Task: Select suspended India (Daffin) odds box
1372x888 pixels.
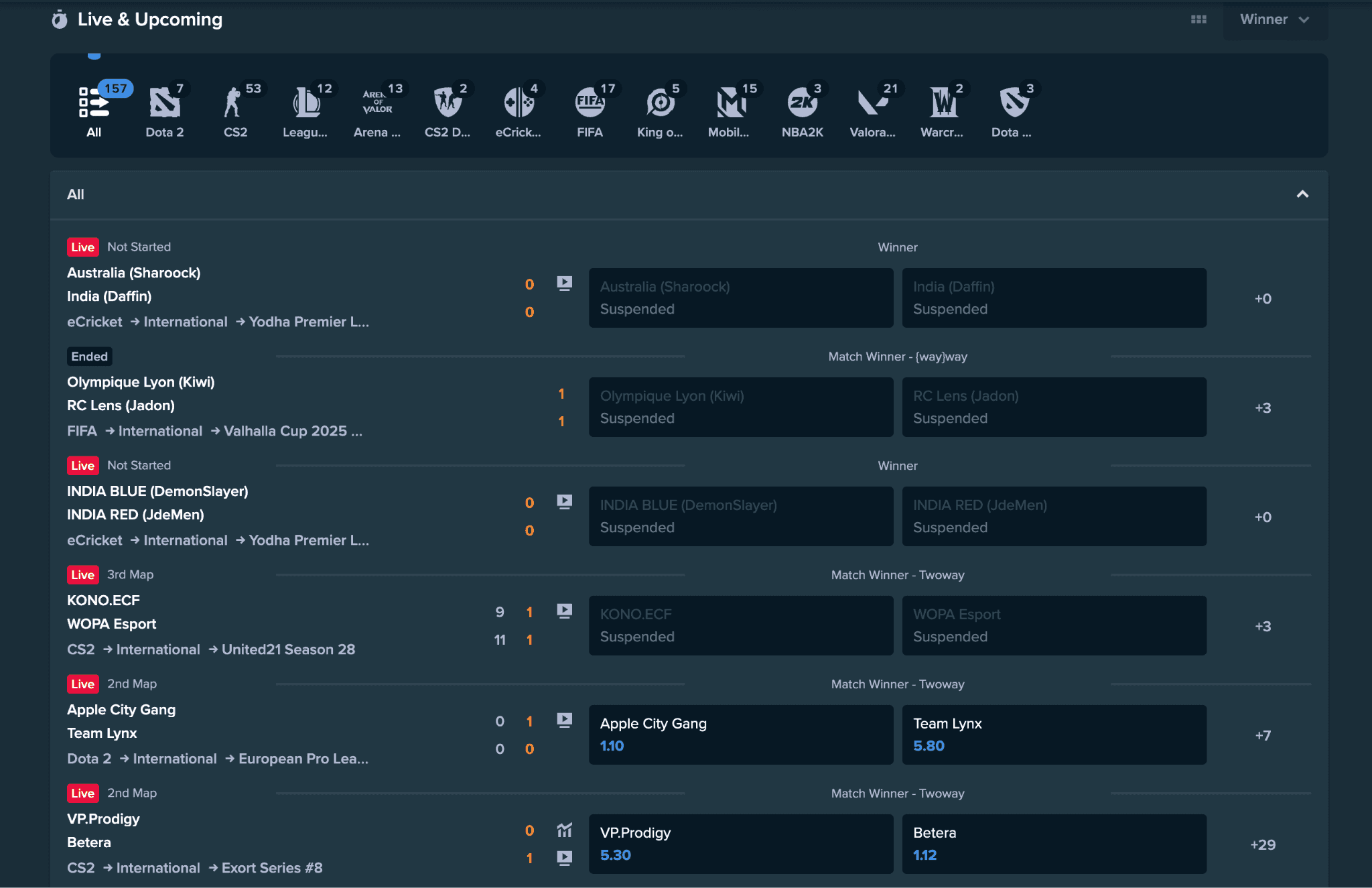Action: coord(1054,298)
